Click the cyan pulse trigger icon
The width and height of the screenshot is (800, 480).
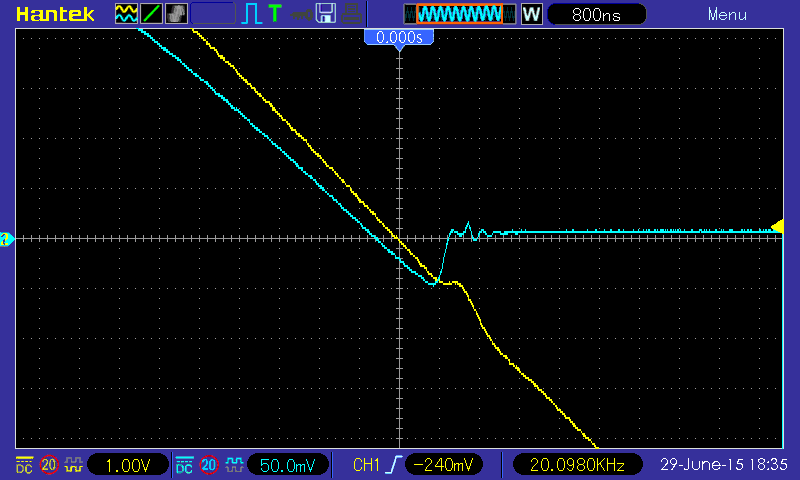click(x=251, y=14)
